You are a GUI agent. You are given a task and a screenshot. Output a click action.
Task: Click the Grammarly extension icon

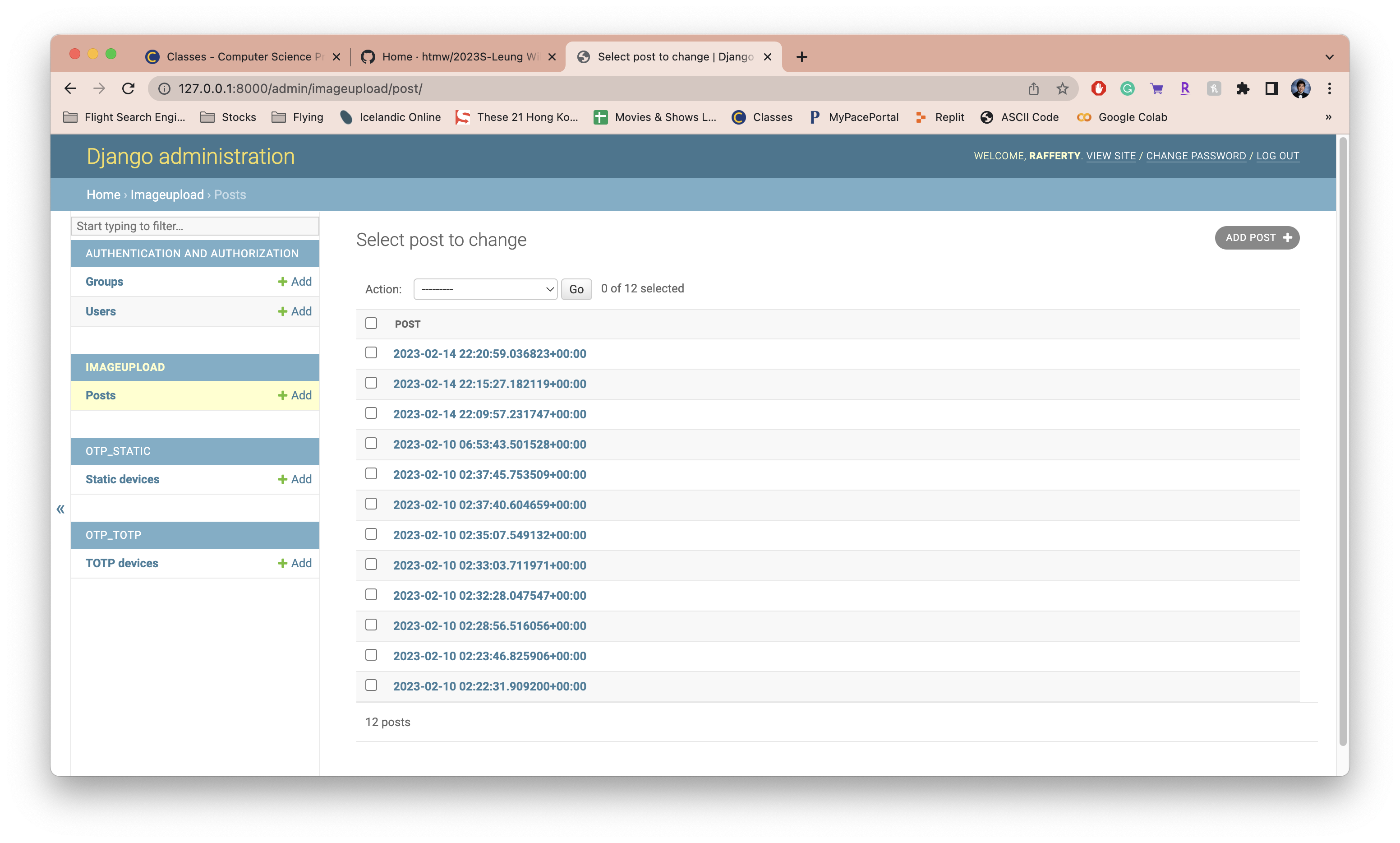coord(1127,88)
